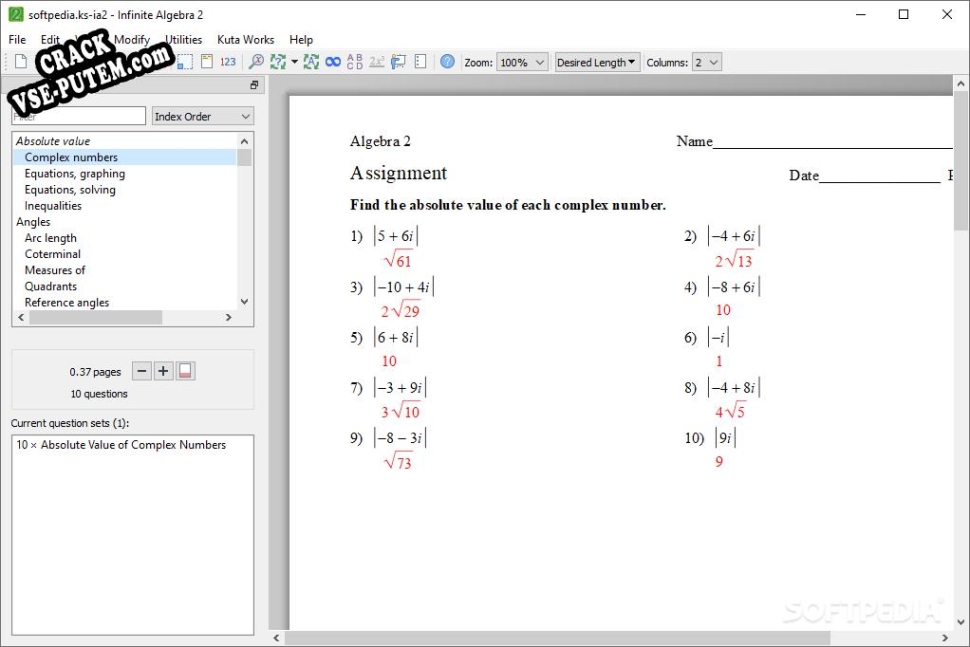Click the topic list scroll down arrow
The image size is (970, 647).
coord(244,301)
